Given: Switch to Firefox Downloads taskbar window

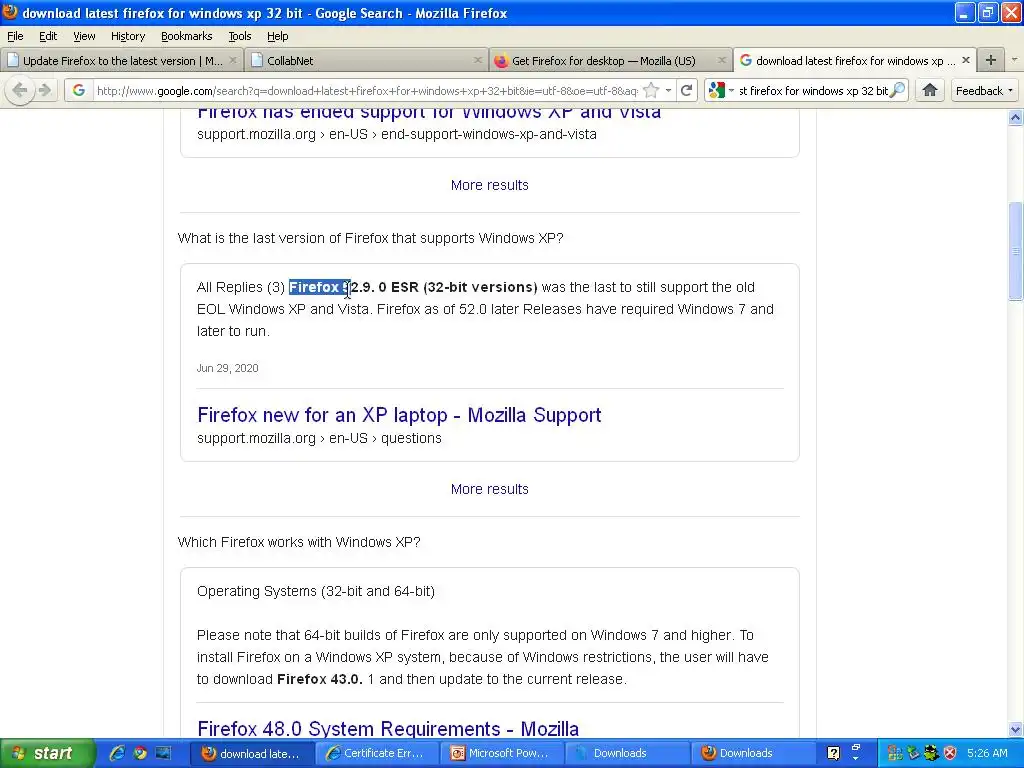Looking at the screenshot, I should pyautogui.click(x=751, y=753).
